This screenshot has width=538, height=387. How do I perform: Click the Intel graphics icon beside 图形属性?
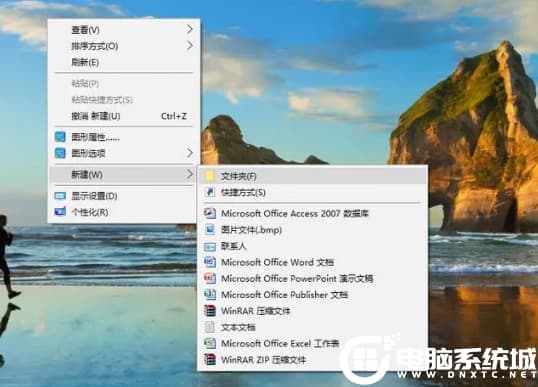60,137
